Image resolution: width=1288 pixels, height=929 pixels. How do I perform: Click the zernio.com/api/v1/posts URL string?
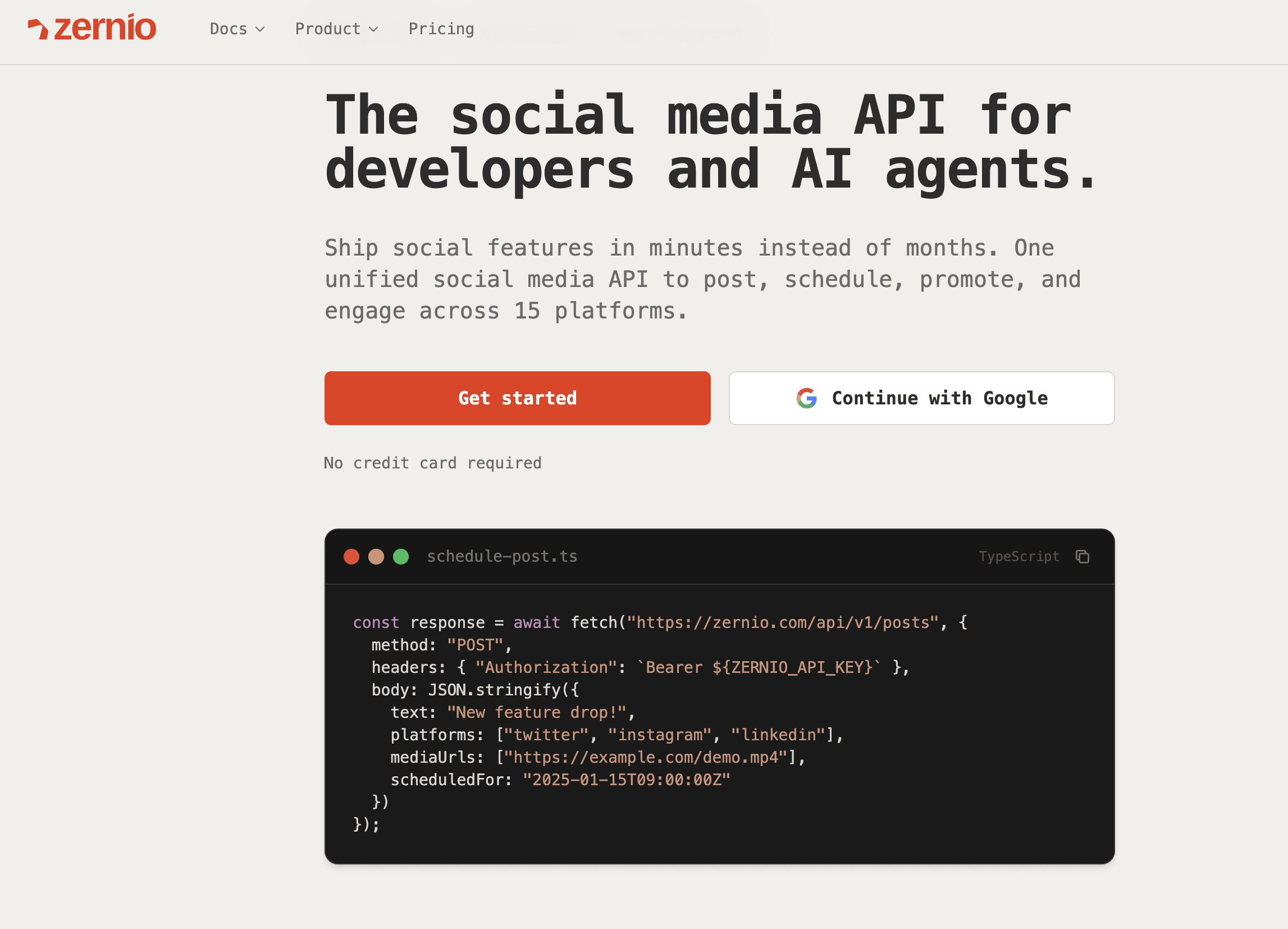[783, 623]
